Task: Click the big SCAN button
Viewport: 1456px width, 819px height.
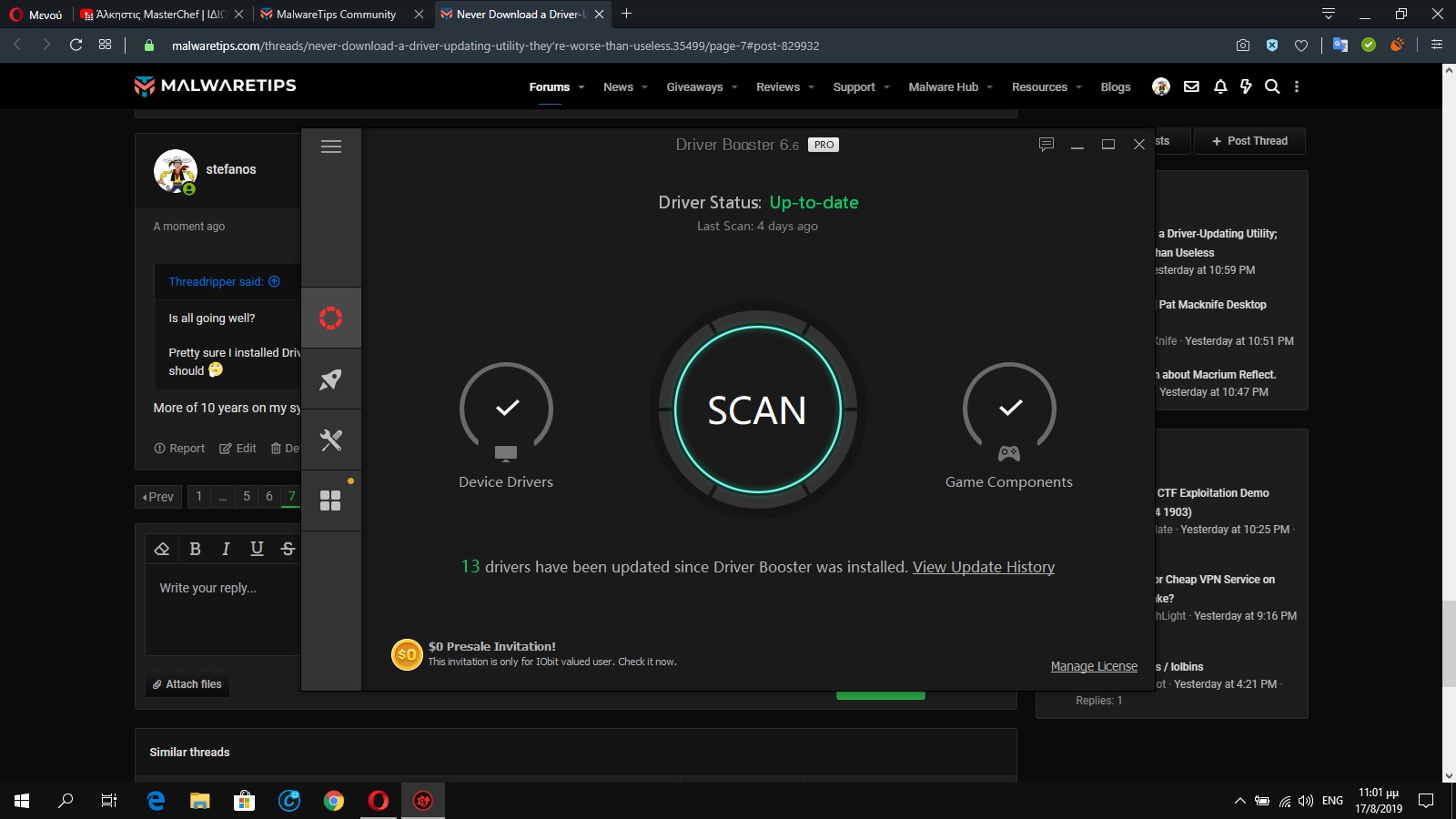Action: coord(757,409)
